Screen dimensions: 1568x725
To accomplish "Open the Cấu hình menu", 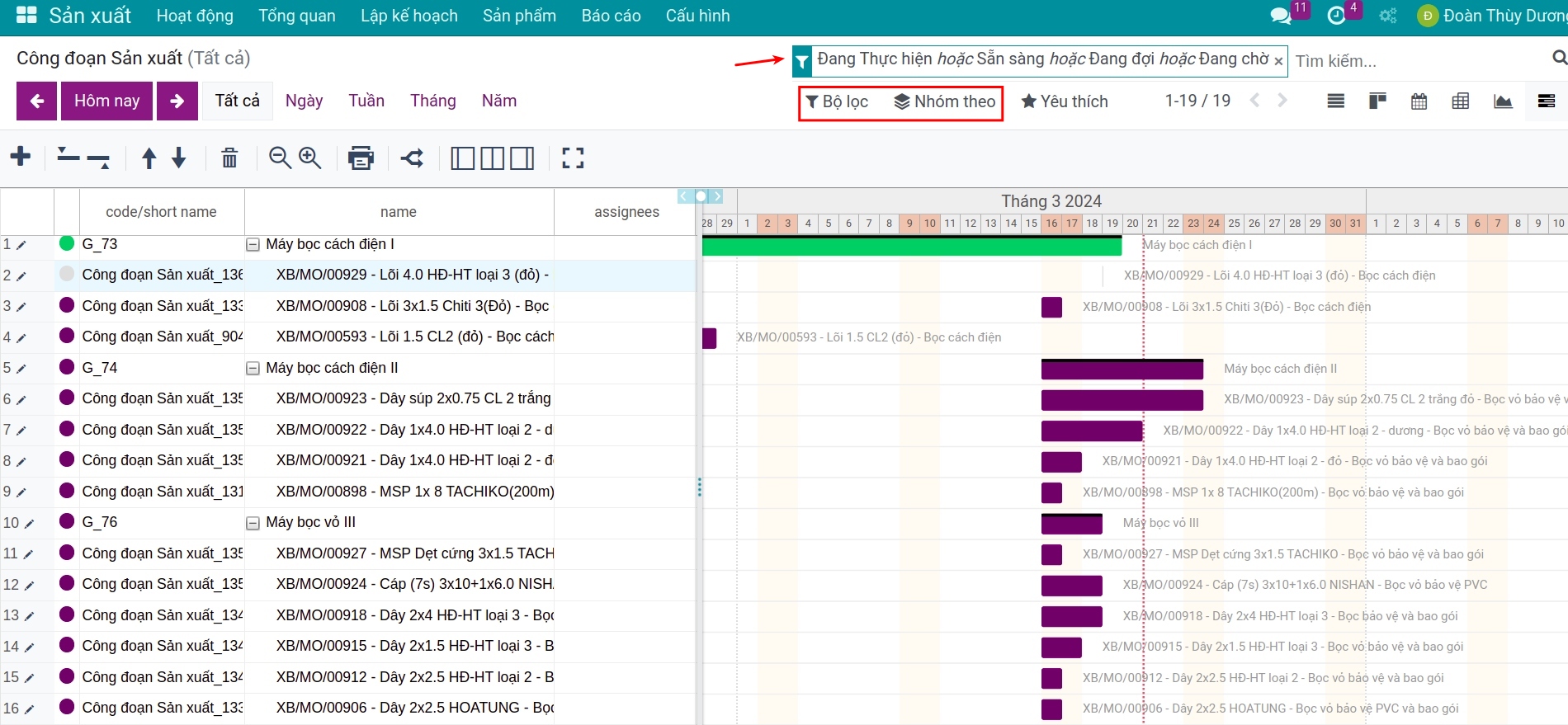I will point(697,16).
